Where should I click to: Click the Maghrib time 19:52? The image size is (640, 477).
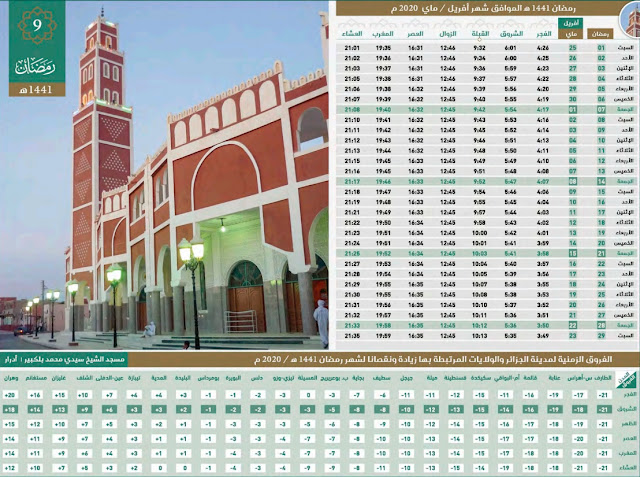383,253
